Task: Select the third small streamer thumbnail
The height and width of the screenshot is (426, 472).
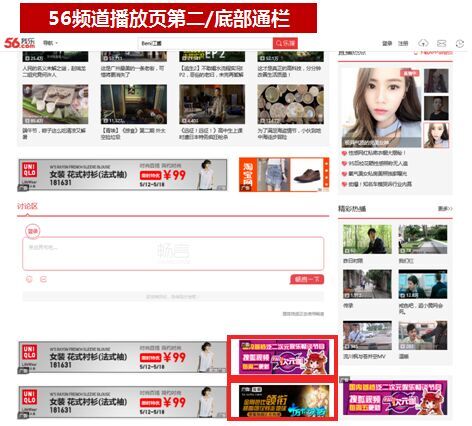Action: point(436,135)
